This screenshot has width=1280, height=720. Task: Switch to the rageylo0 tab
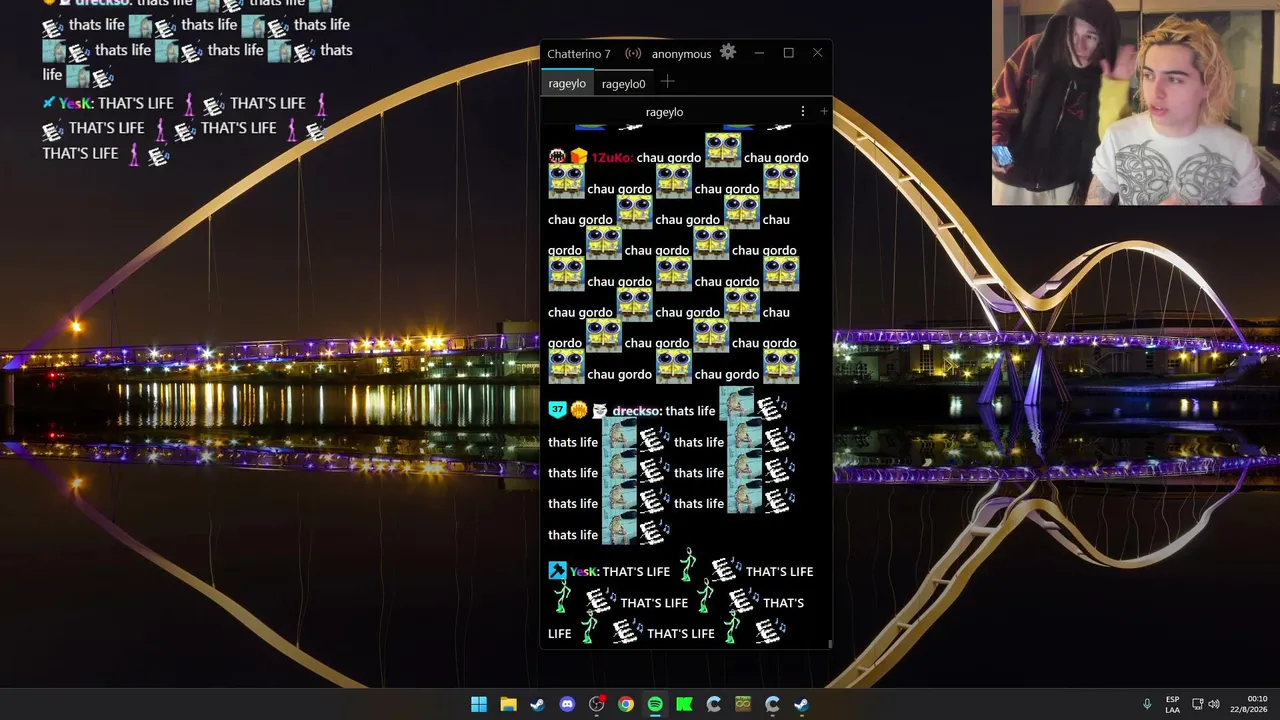click(x=624, y=84)
